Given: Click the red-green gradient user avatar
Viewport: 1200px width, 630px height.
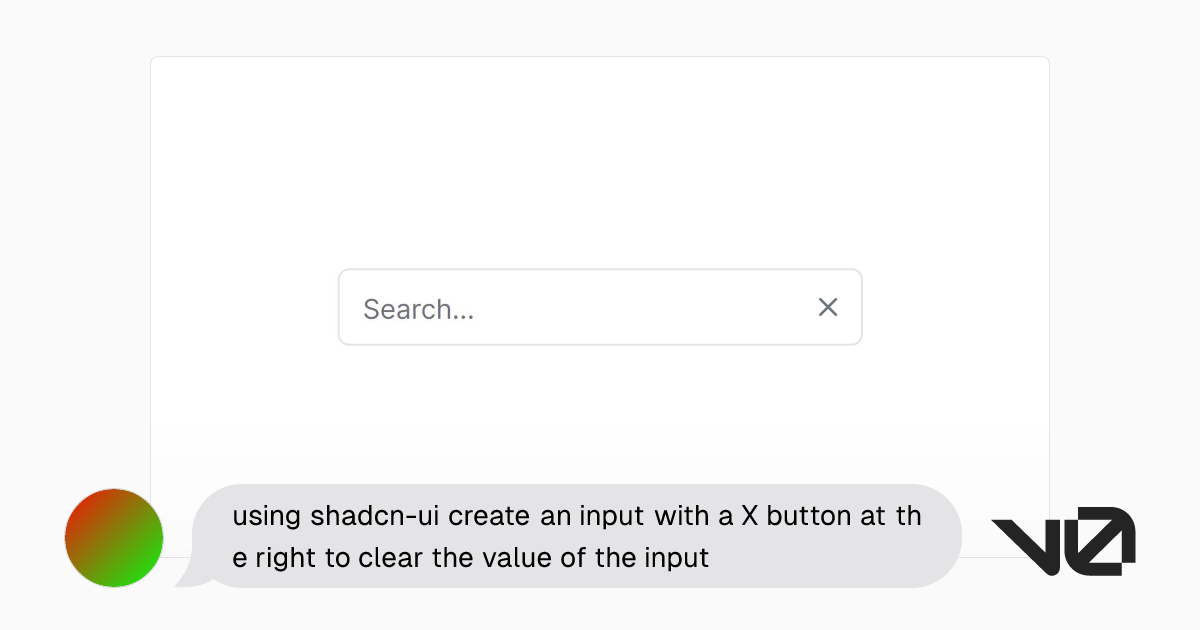Looking at the screenshot, I should (x=114, y=538).
